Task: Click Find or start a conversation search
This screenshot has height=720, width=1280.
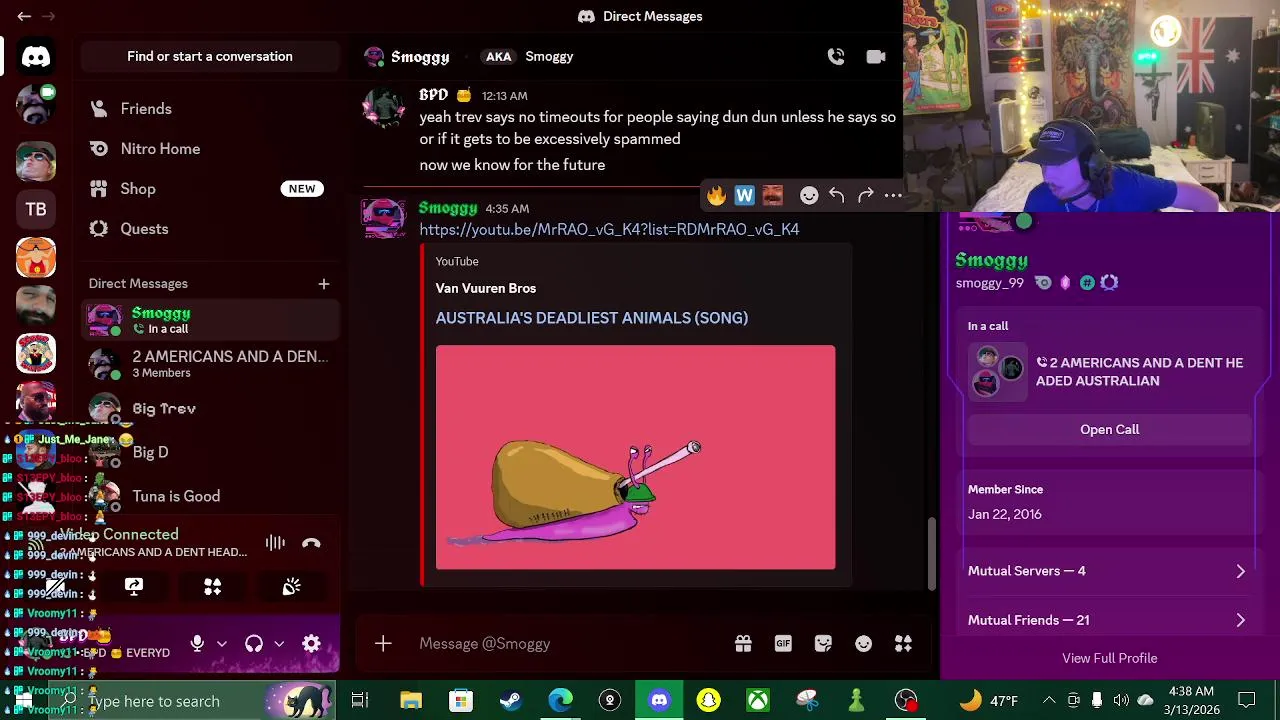Action: pos(210,57)
